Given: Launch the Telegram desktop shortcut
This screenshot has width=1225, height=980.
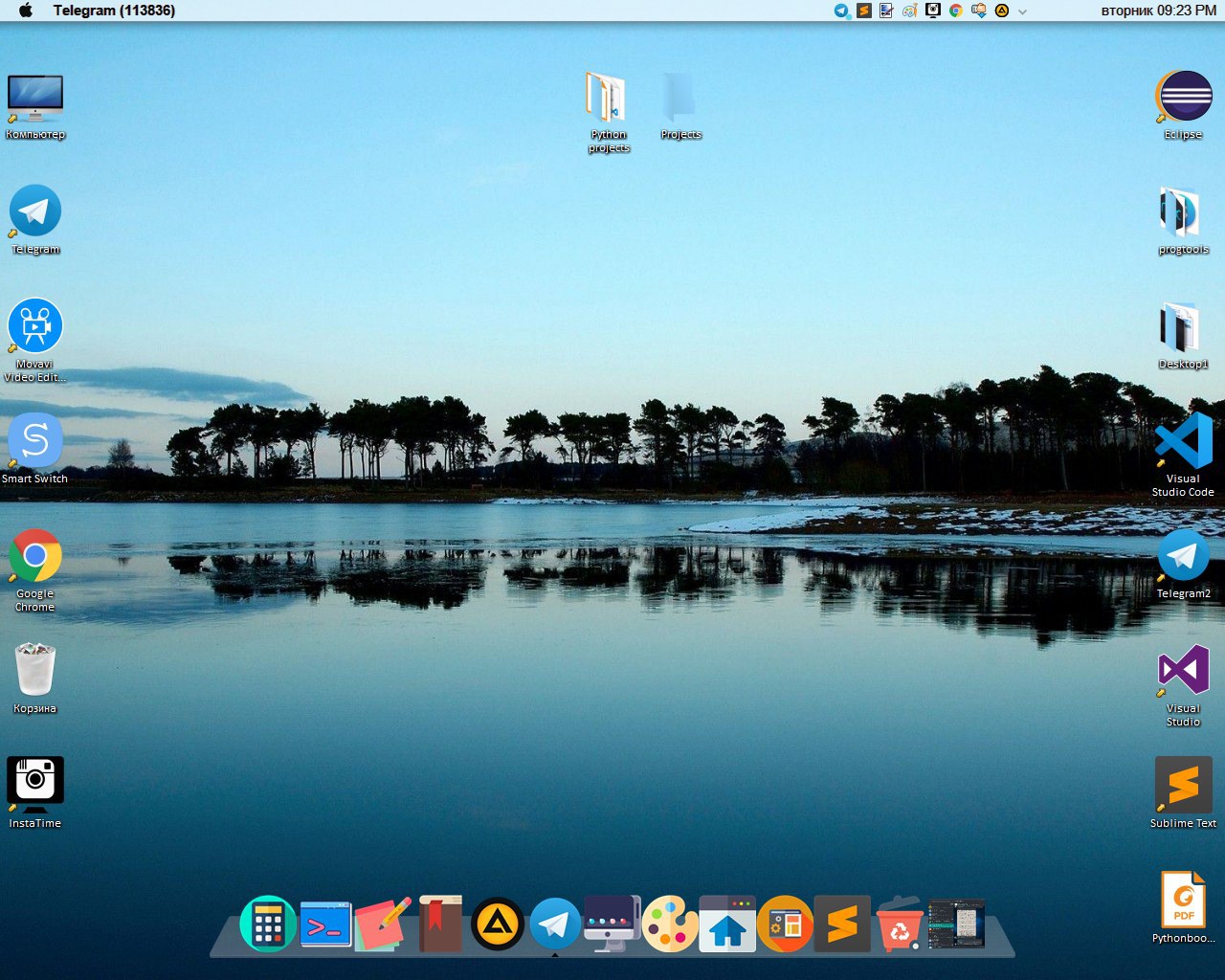Looking at the screenshot, I should 35,220.
